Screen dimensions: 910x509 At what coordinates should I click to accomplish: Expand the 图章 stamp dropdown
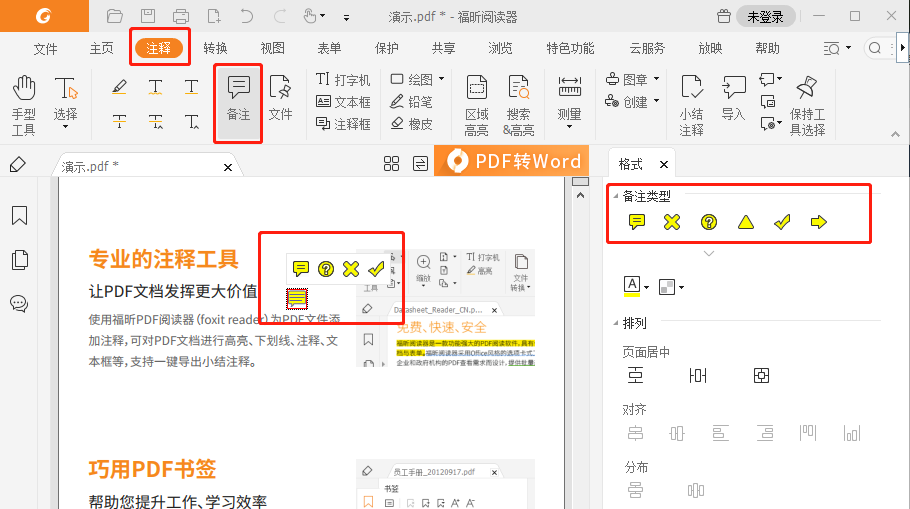pos(657,79)
